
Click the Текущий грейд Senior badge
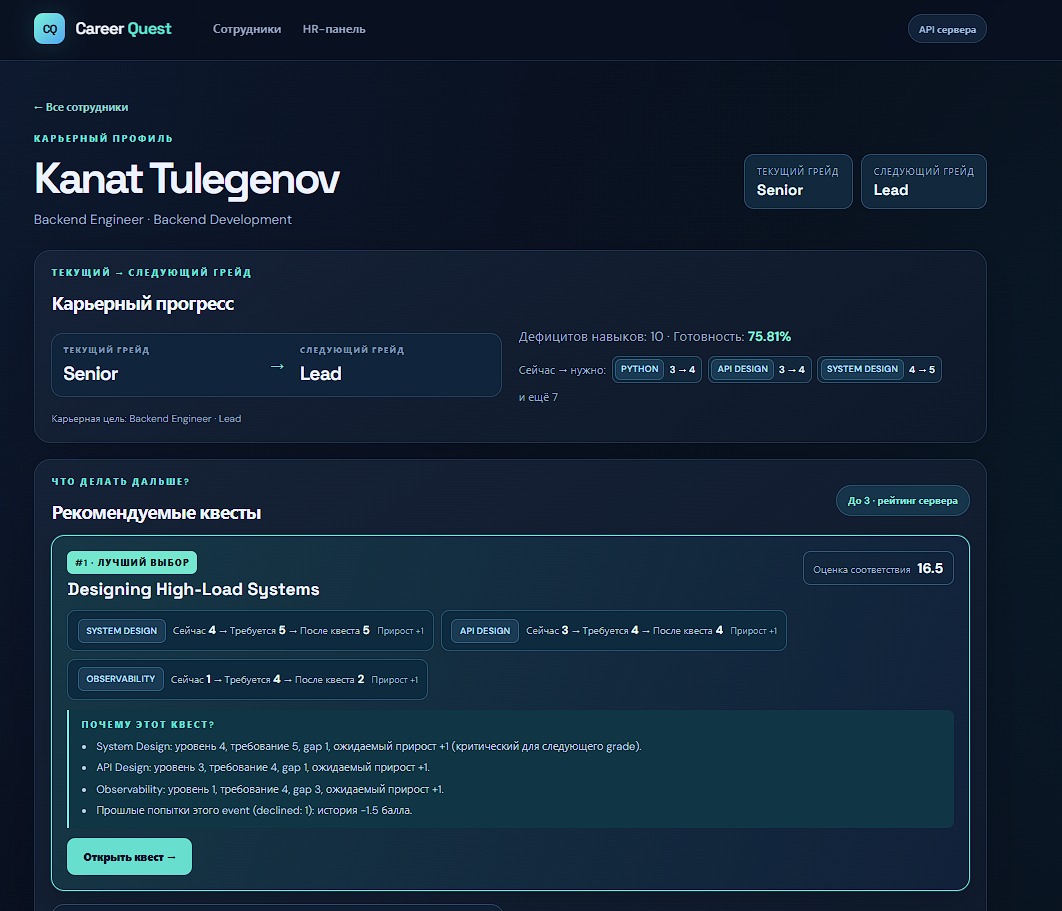(798, 182)
